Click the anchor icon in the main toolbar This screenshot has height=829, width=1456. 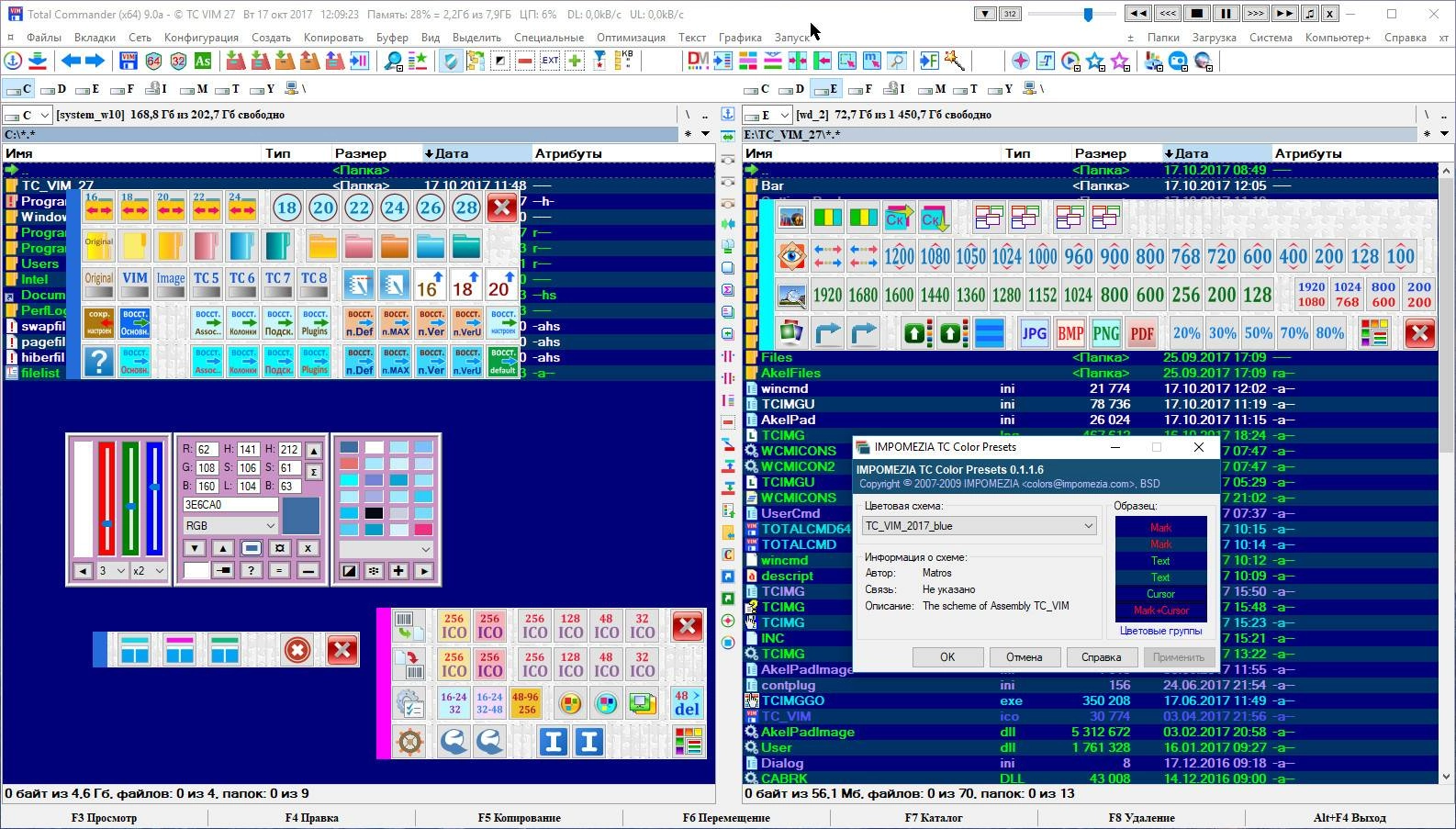tap(14, 61)
